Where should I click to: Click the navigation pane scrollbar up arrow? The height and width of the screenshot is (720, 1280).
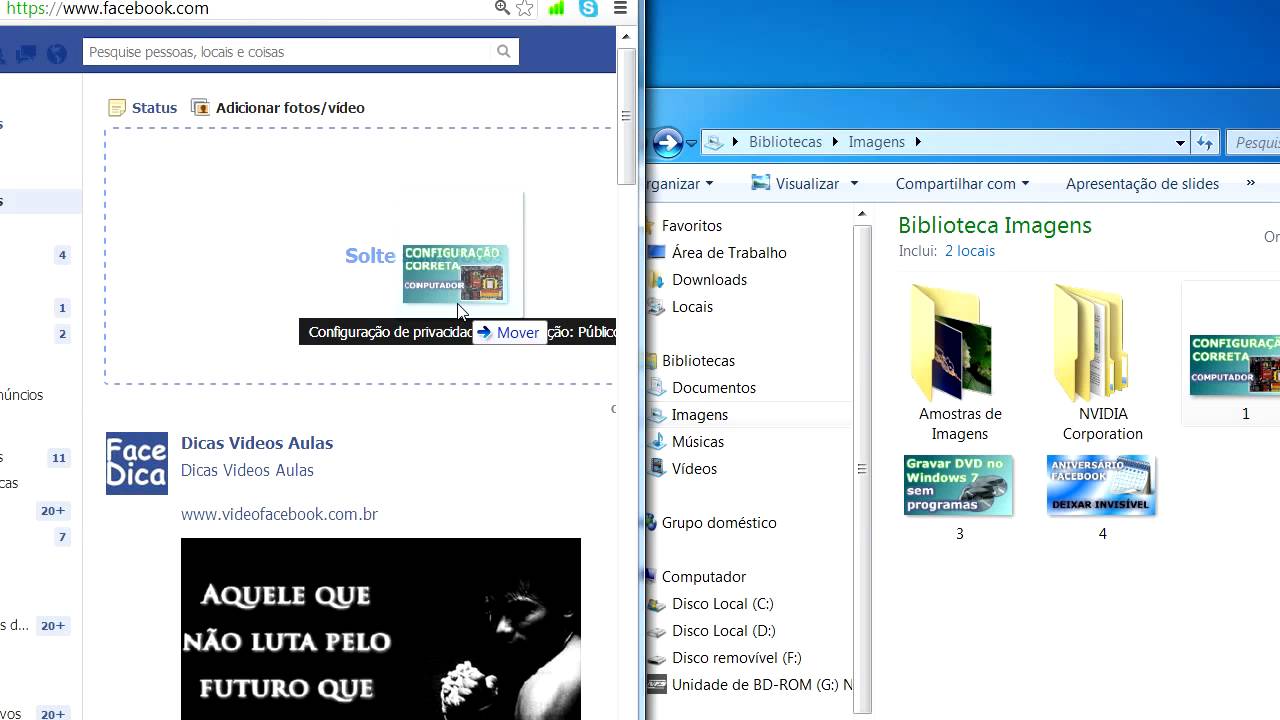[862, 213]
